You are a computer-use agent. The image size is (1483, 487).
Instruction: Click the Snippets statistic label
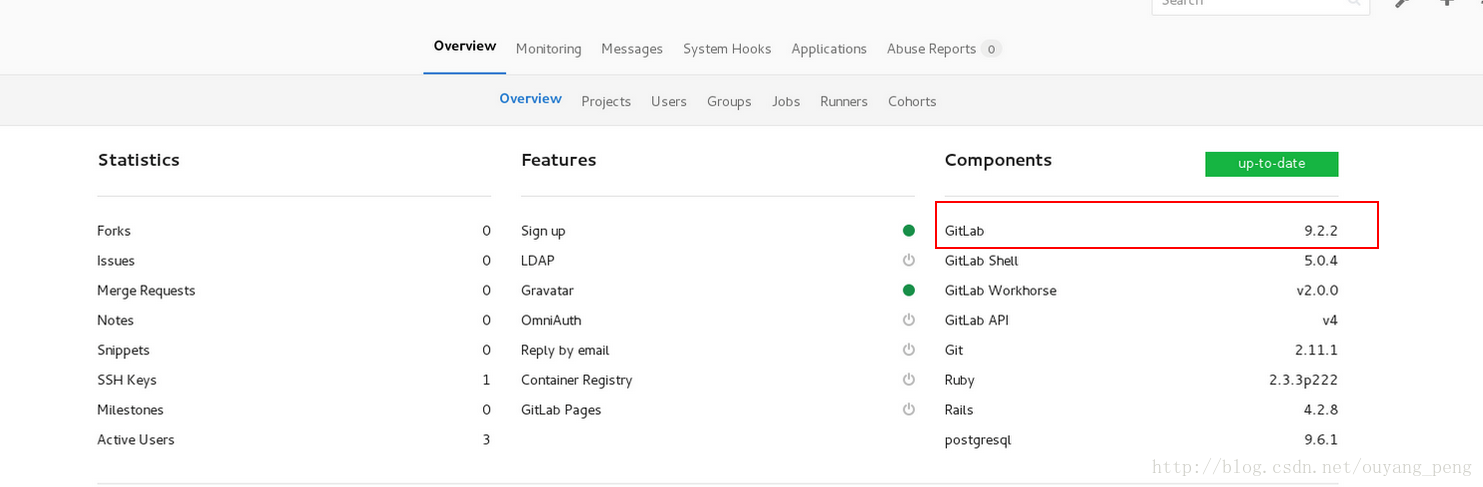(x=123, y=351)
